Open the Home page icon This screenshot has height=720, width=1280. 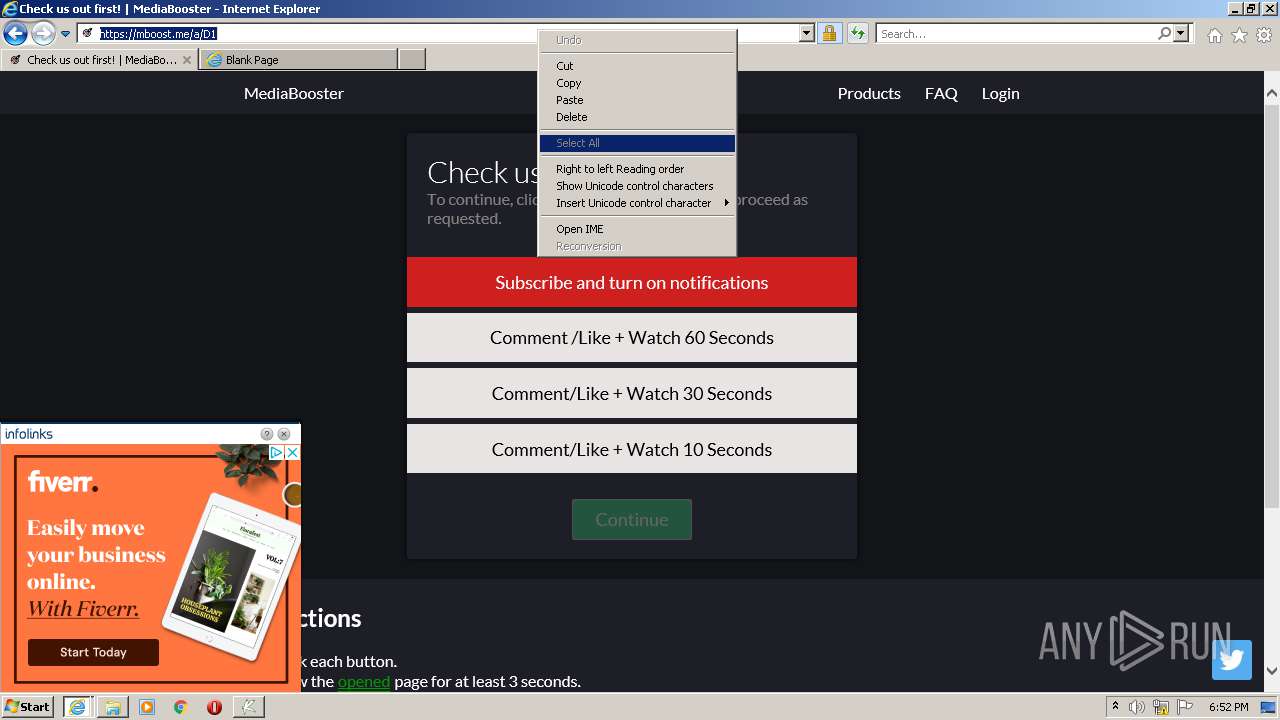[1214, 35]
